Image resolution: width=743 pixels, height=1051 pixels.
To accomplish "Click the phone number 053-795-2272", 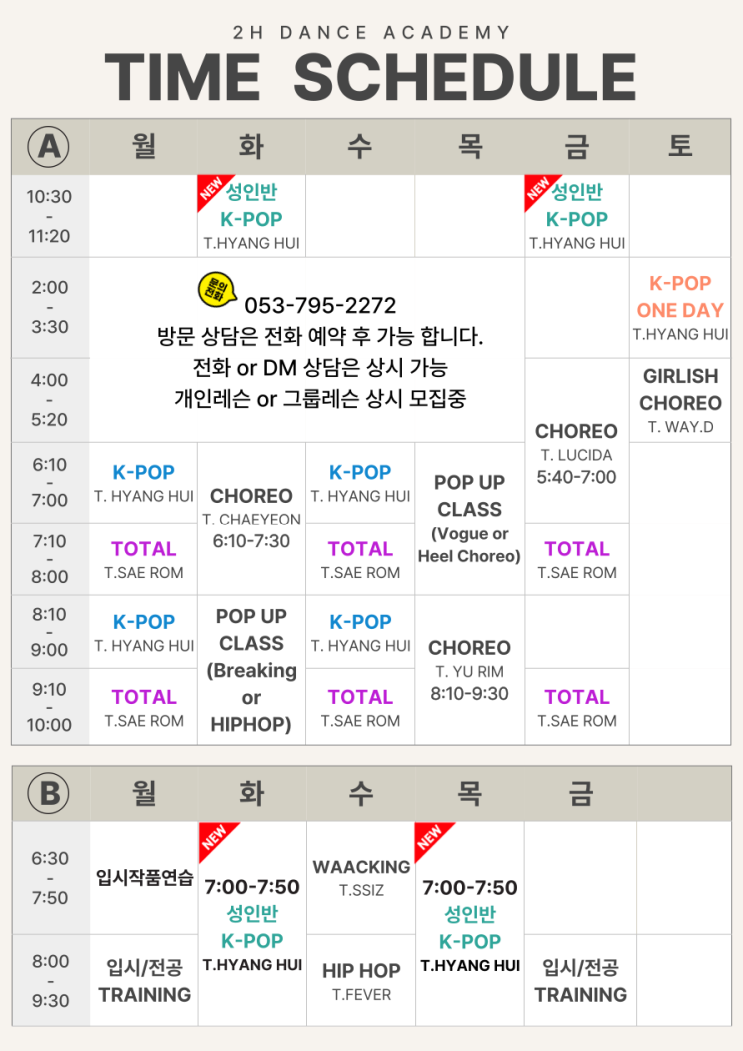I will coord(320,305).
